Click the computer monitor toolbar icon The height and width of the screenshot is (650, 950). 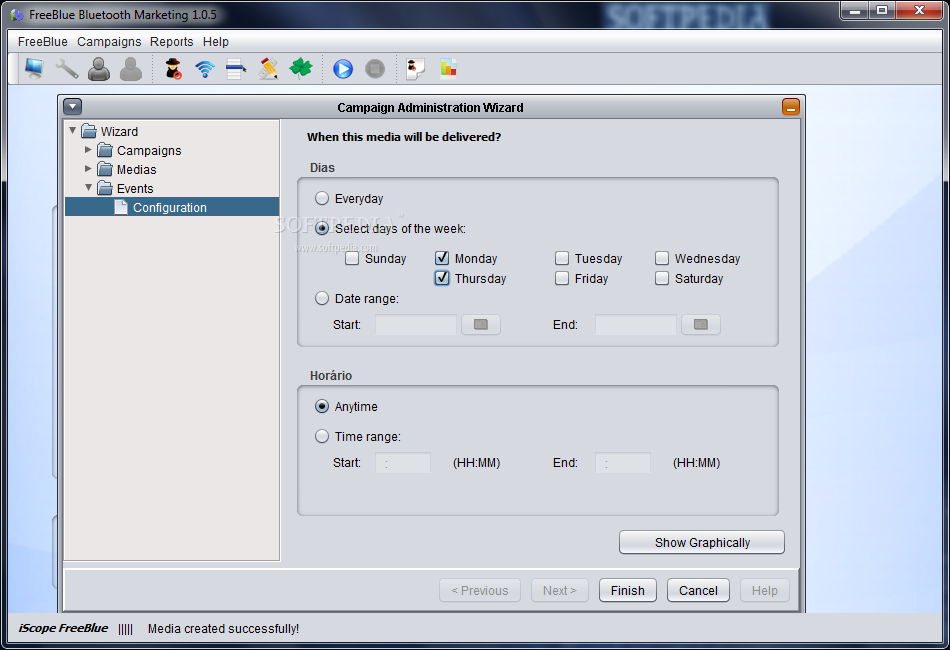click(34, 68)
